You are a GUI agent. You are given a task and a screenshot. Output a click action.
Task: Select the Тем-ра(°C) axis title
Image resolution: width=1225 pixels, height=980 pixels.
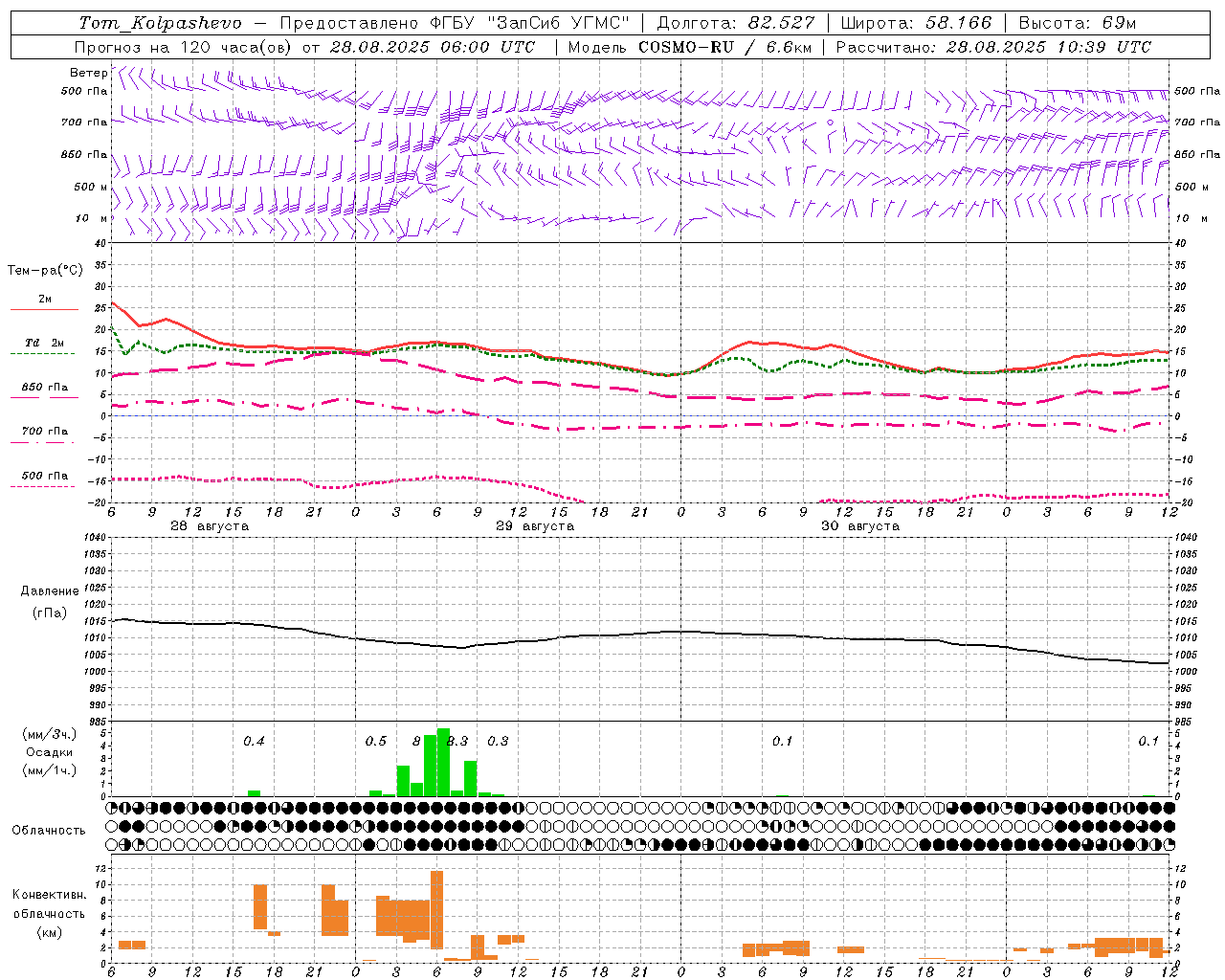tap(45, 271)
